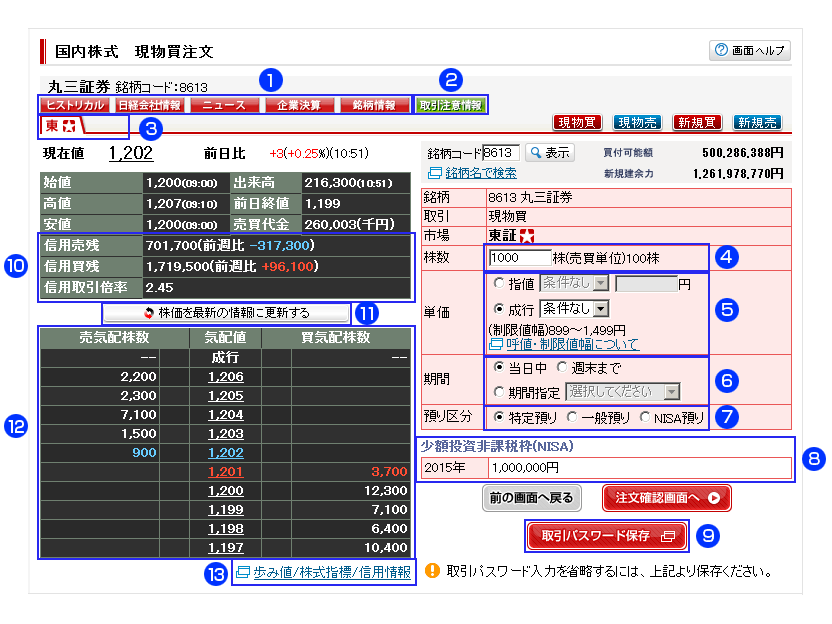
Task: Click the 指値 price input field
Action: click(x=646, y=284)
